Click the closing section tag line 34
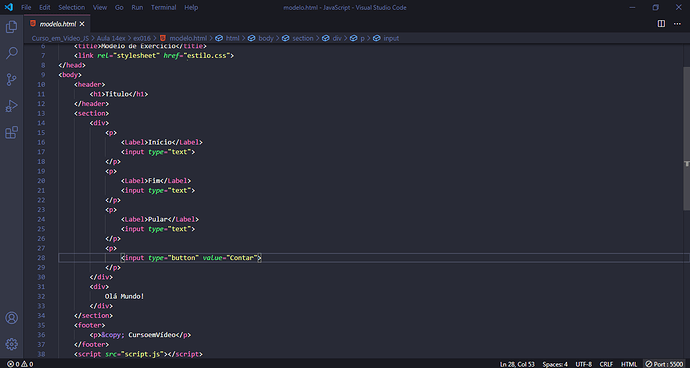 coord(93,316)
